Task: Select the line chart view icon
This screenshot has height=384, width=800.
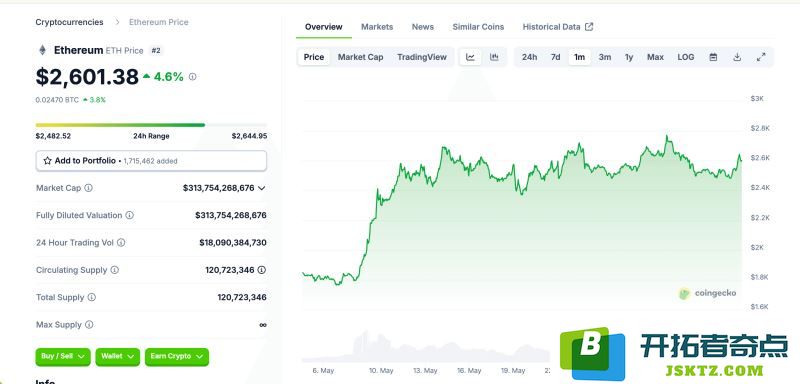Action: point(470,57)
